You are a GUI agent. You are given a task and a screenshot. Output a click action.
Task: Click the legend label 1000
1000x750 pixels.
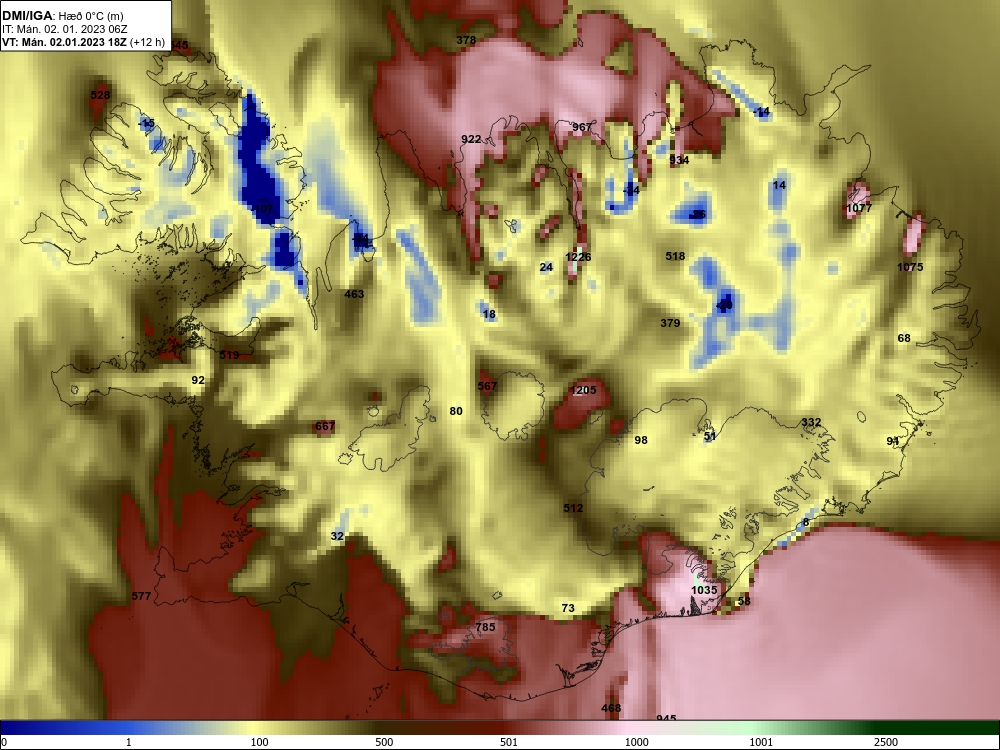click(636, 742)
